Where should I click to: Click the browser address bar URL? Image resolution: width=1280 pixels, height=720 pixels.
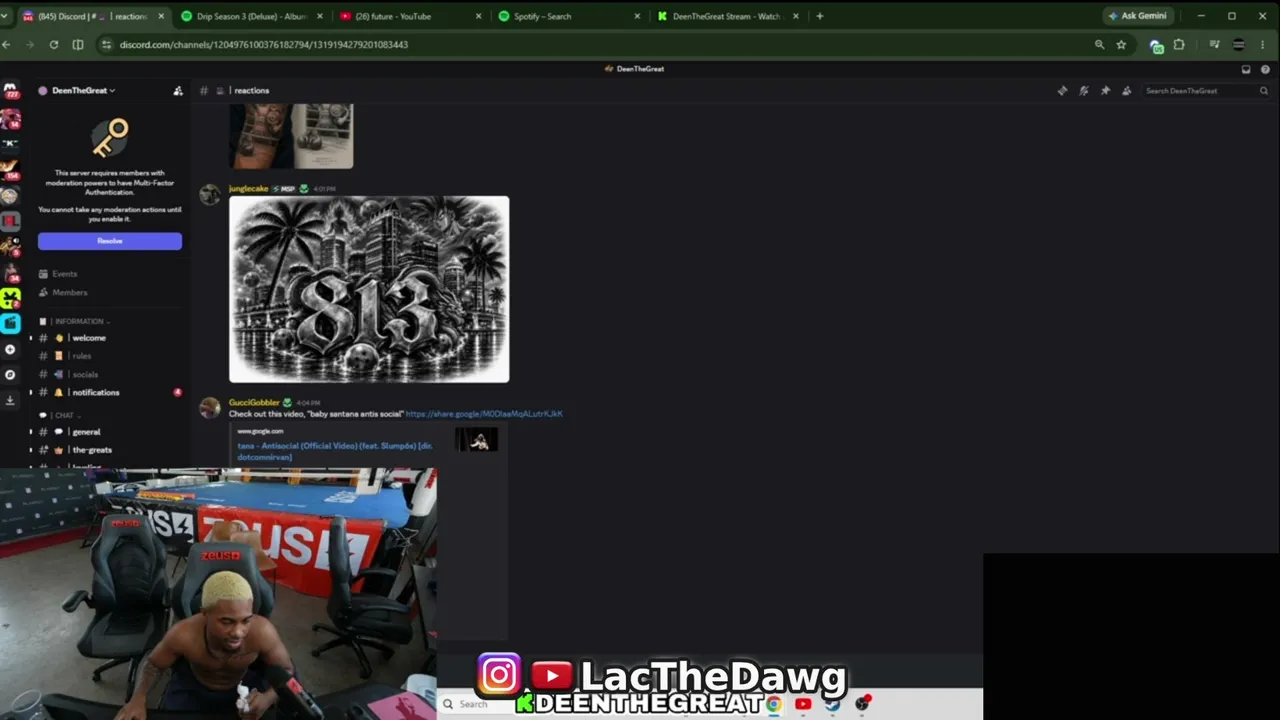coord(263,45)
